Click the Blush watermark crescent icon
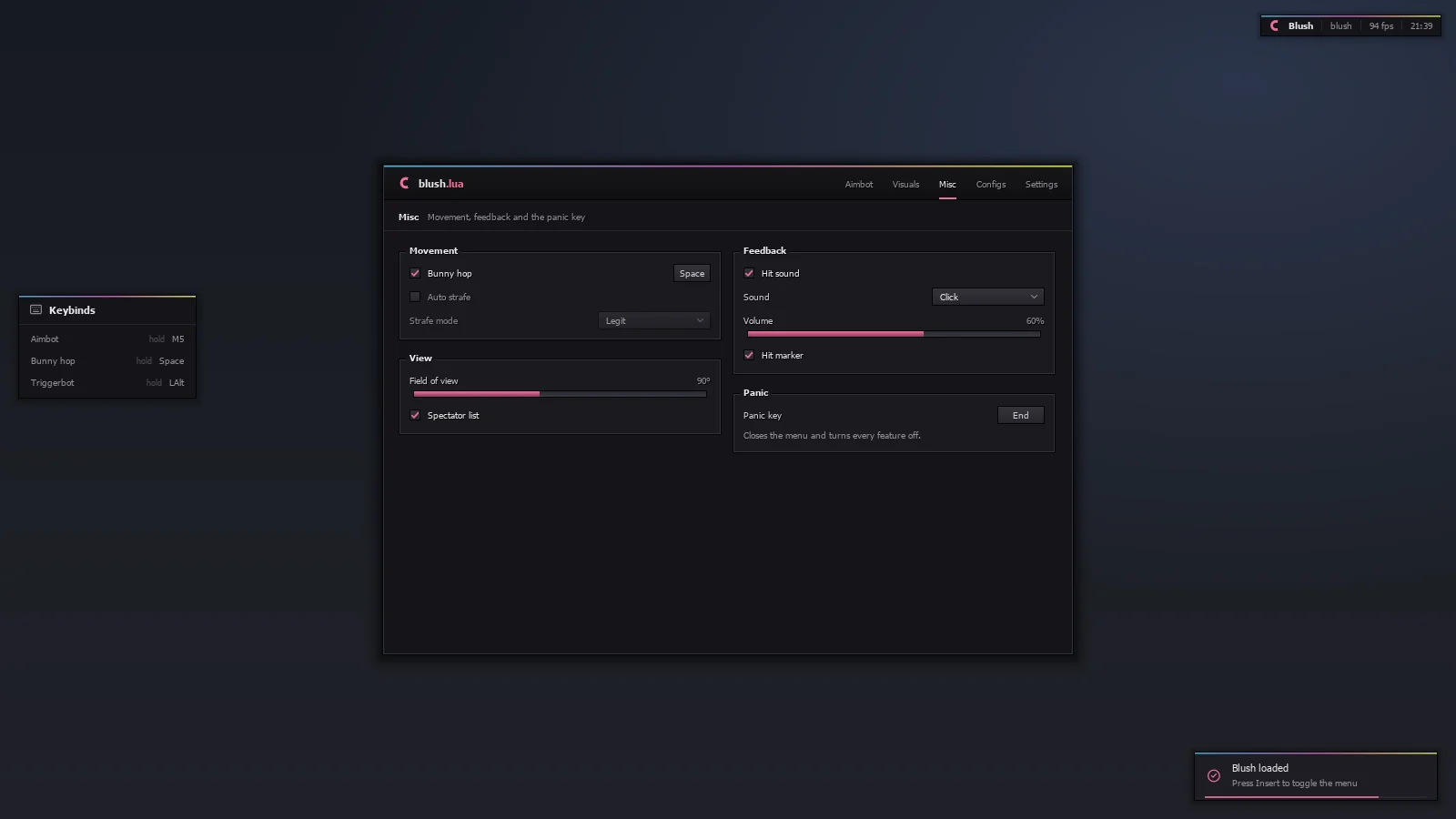The width and height of the screenshot is (1456, 819). [1275, 25]
